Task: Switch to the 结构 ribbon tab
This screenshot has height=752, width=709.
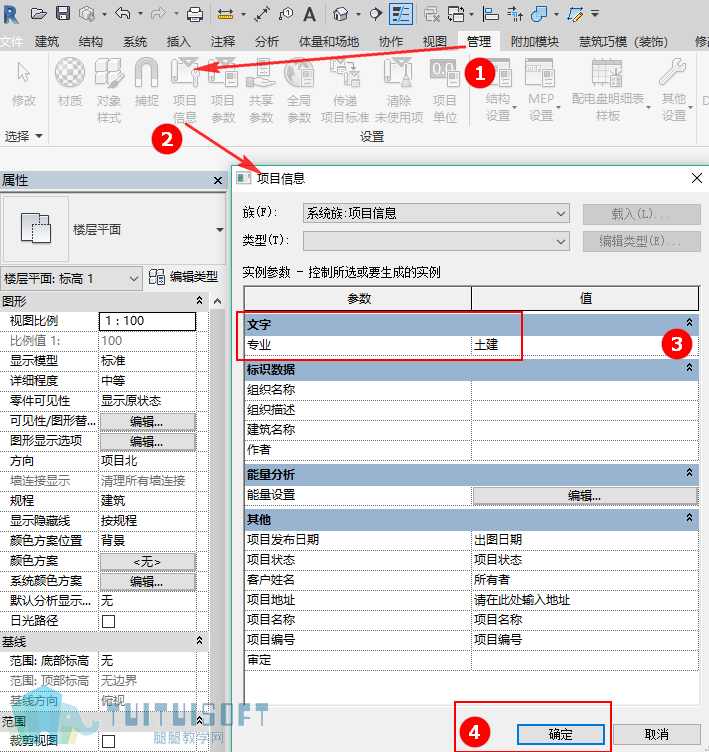Action: coord(91,42)
